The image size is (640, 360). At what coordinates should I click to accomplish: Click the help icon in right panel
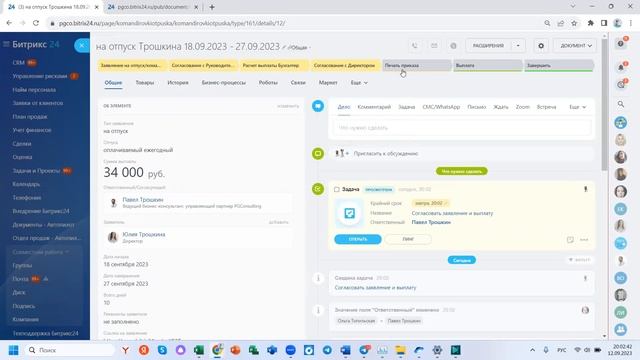point(621,44)
